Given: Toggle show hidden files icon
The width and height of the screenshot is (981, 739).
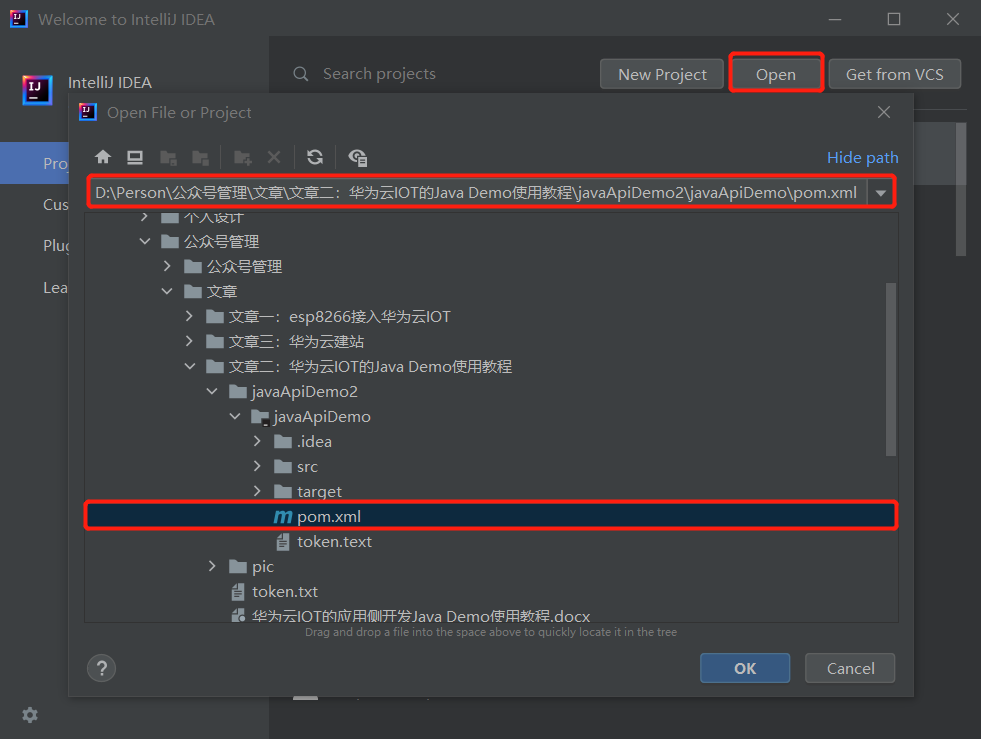Looking at the screenshot, I should coord(357,158).
